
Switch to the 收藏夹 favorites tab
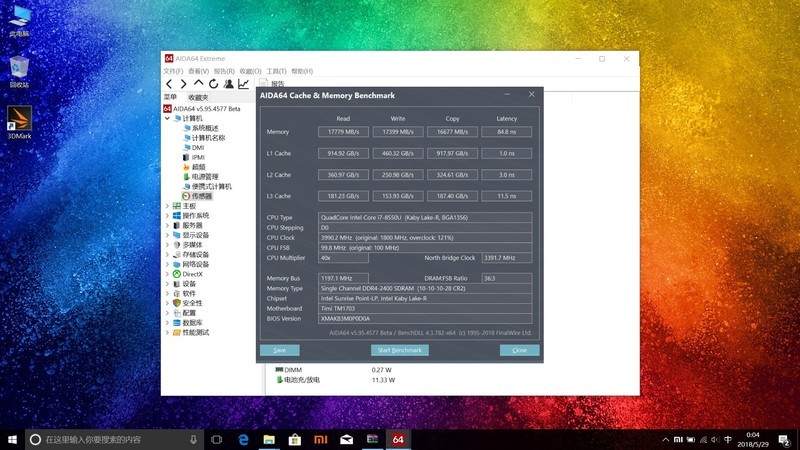coord(198,97)
